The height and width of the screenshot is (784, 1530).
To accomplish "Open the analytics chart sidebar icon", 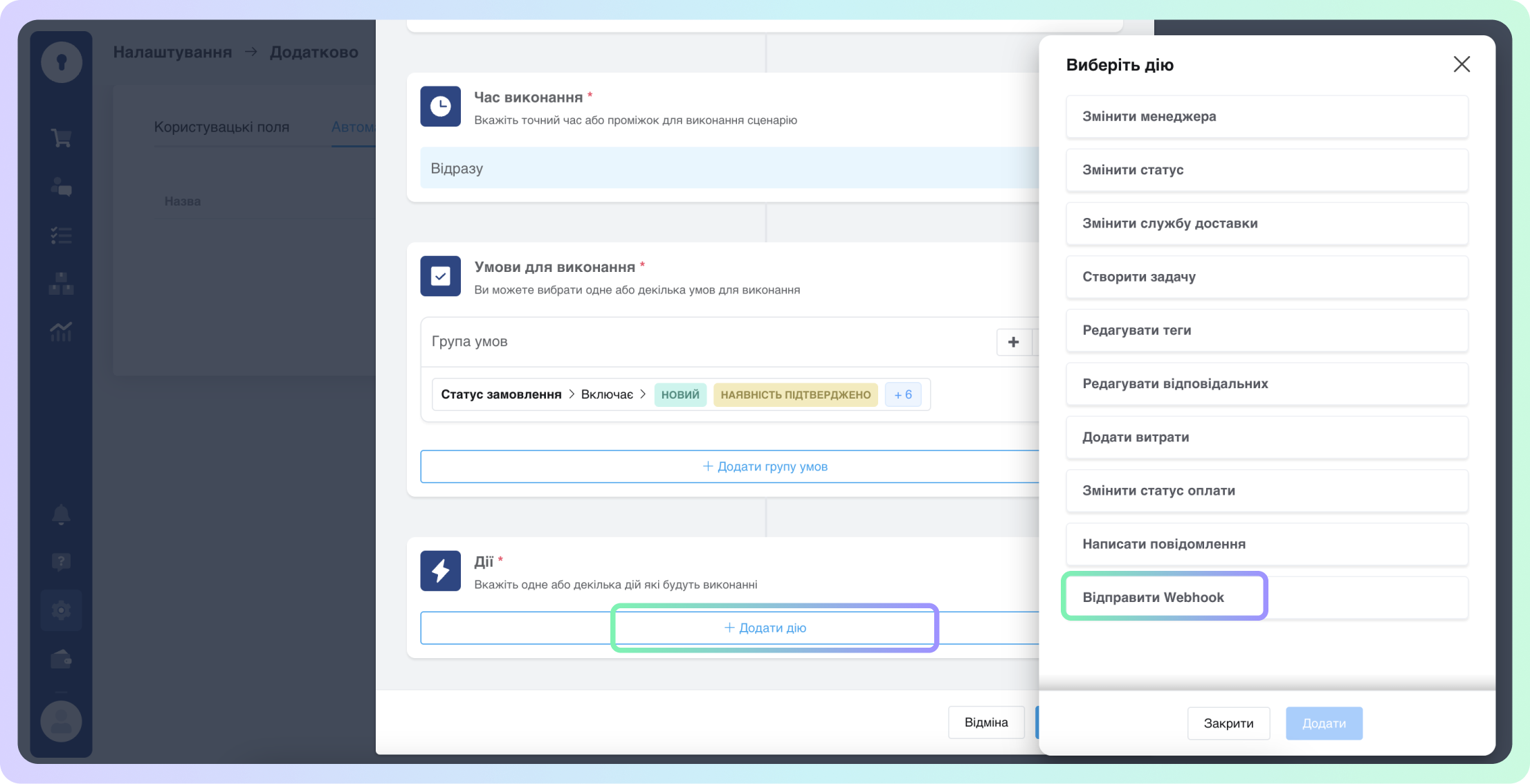I will tap(61, 332).
